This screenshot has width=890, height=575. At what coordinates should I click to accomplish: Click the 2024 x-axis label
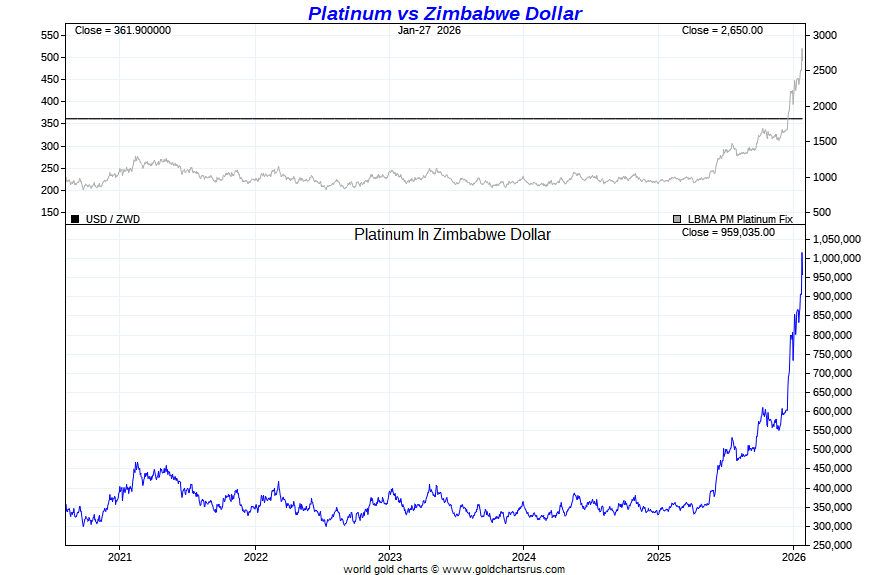point(524,557)
